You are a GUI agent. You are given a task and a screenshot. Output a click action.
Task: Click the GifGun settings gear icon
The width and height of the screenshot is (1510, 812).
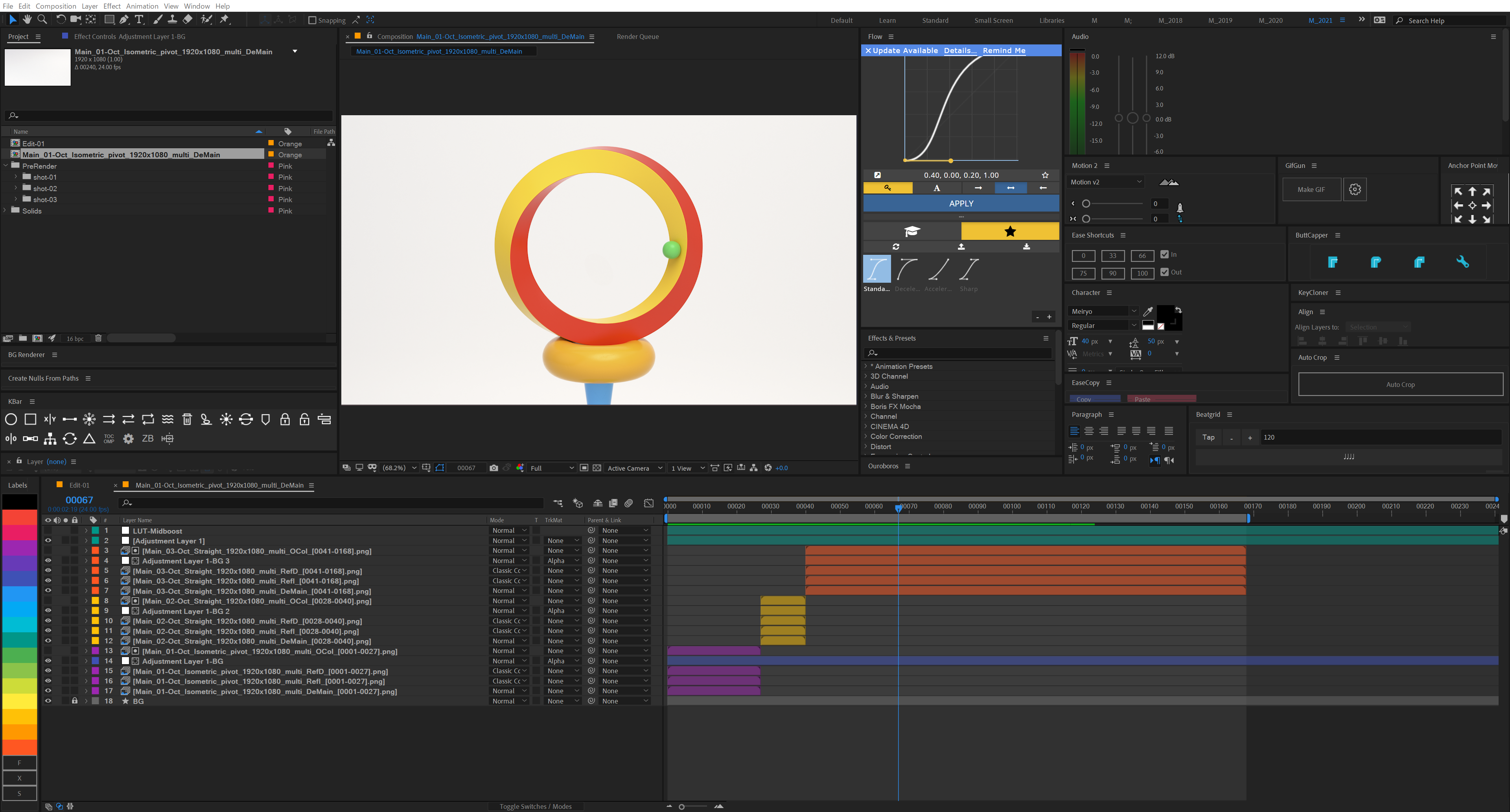point(1355,190)
